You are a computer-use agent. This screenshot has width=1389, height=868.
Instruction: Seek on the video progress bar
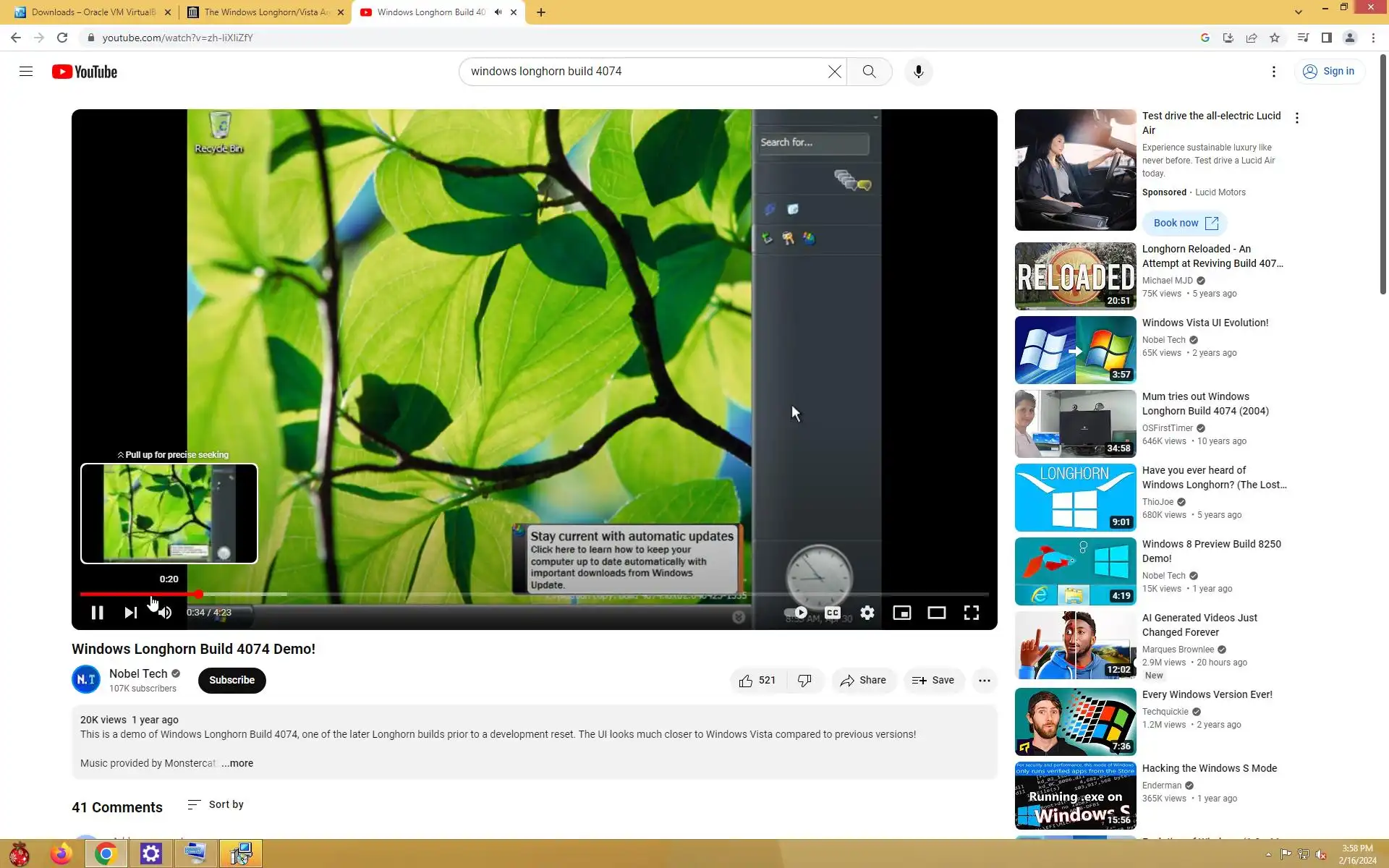pos(506,594)
